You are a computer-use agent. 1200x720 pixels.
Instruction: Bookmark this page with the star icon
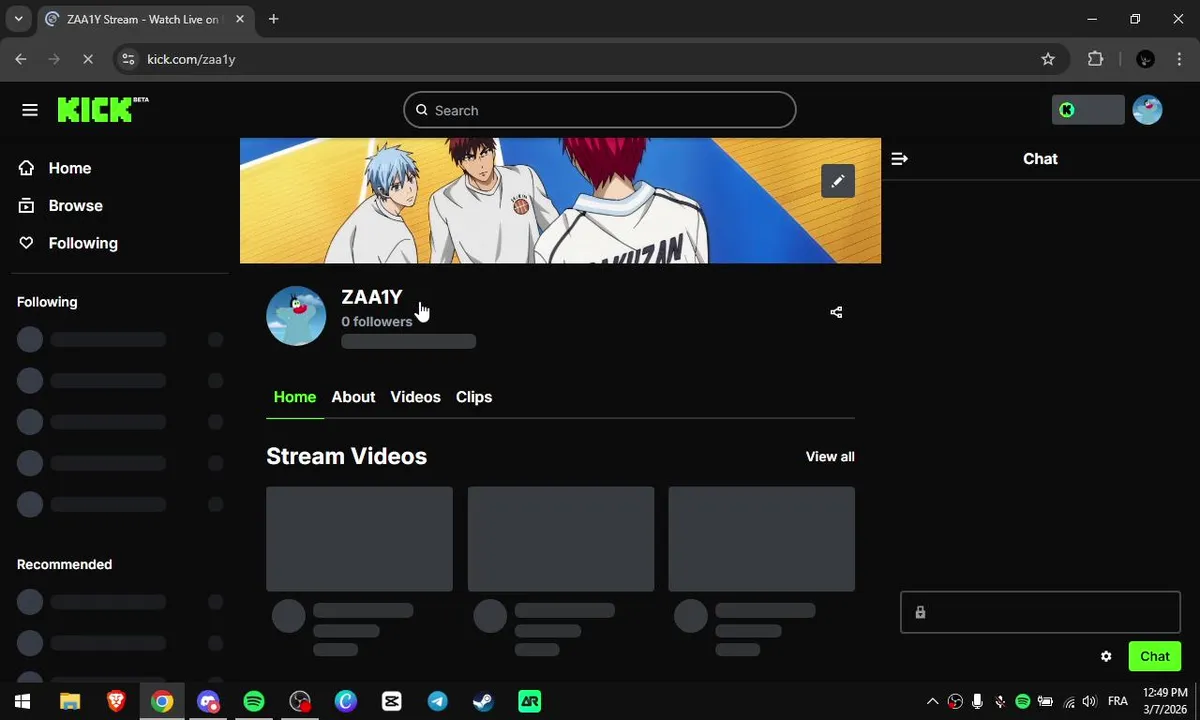1048,59
